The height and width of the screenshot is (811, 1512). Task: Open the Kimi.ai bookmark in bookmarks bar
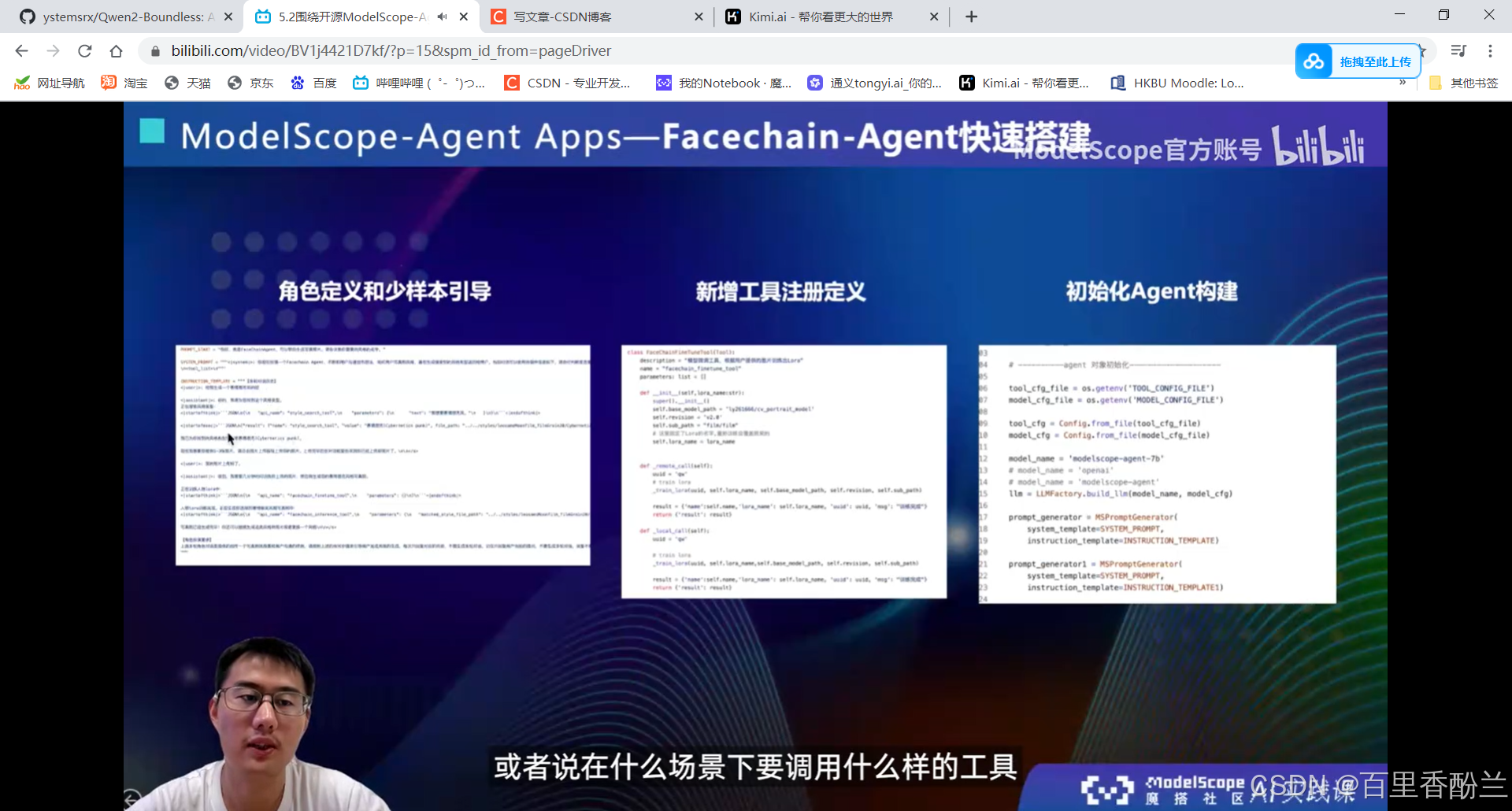pyautogui.click(x=1024, y=83)
